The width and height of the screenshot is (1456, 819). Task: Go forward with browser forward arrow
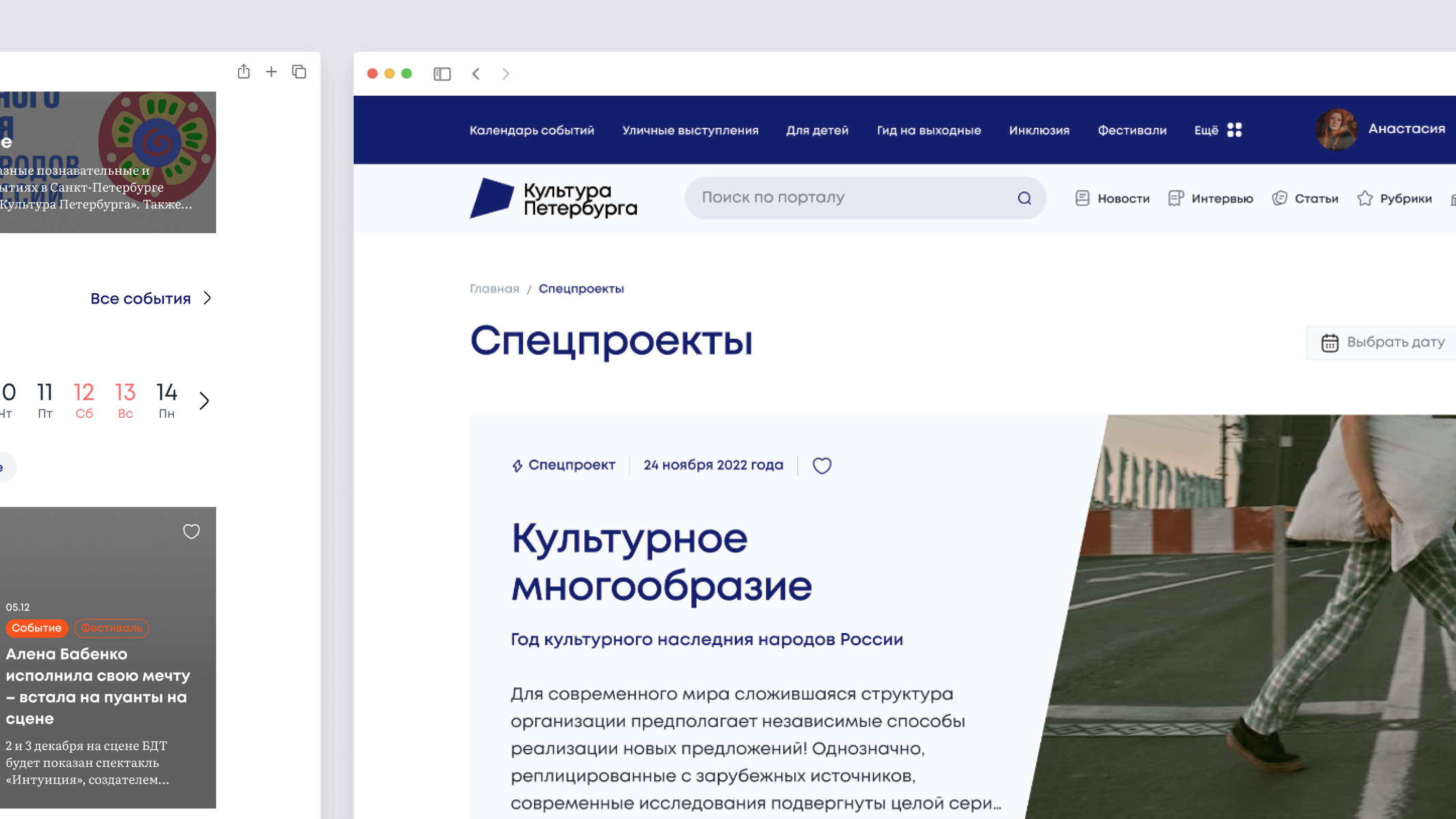[506, 74]
